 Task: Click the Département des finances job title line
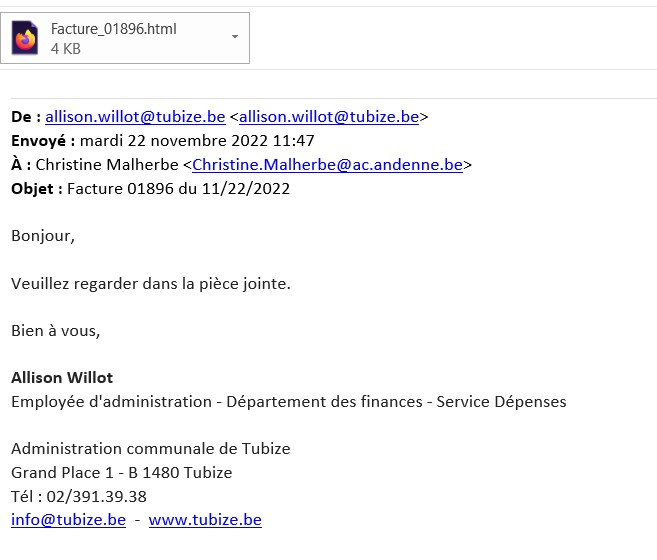288,402
